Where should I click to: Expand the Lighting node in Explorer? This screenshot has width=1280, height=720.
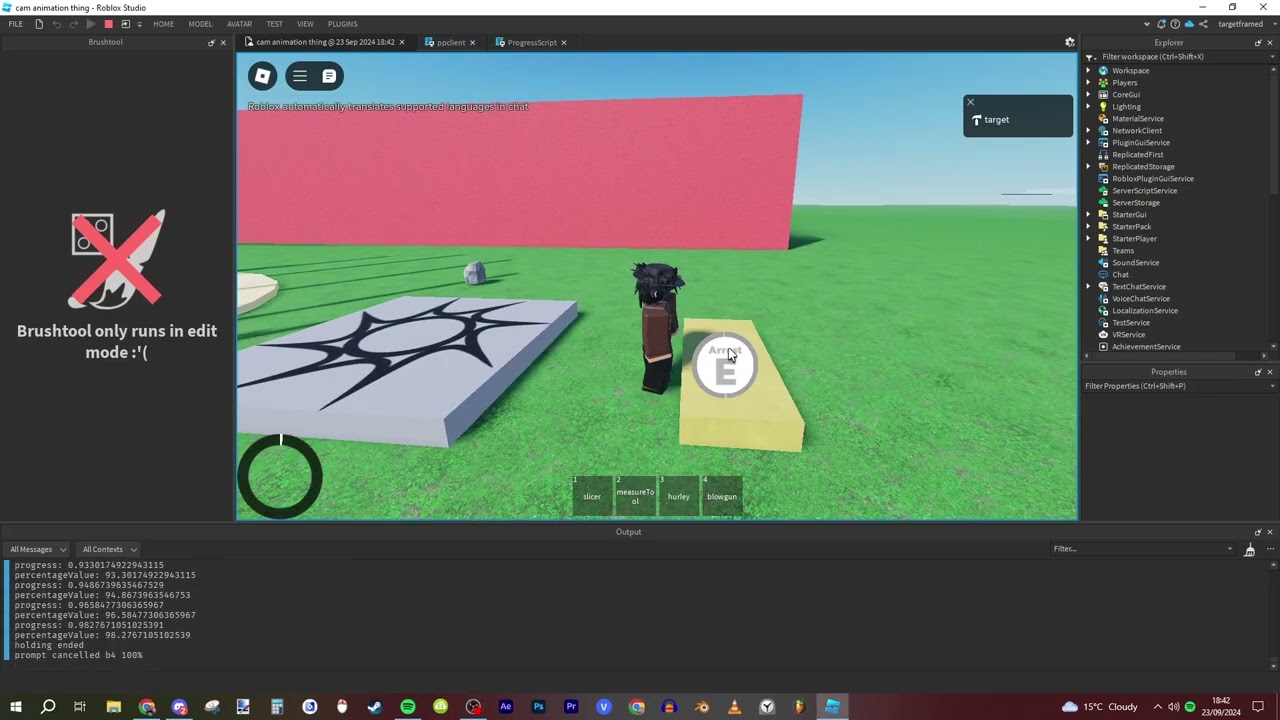1089,107
